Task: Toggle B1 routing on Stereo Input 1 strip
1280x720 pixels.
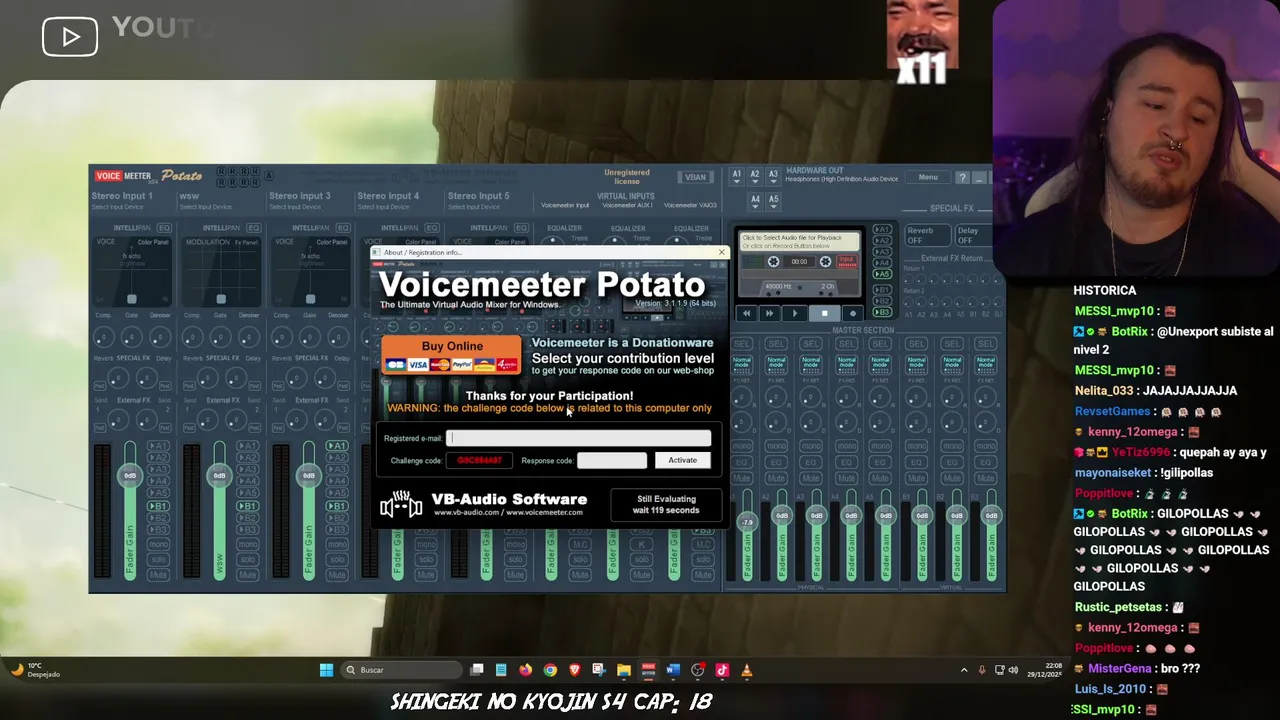Action: (158, 506)
